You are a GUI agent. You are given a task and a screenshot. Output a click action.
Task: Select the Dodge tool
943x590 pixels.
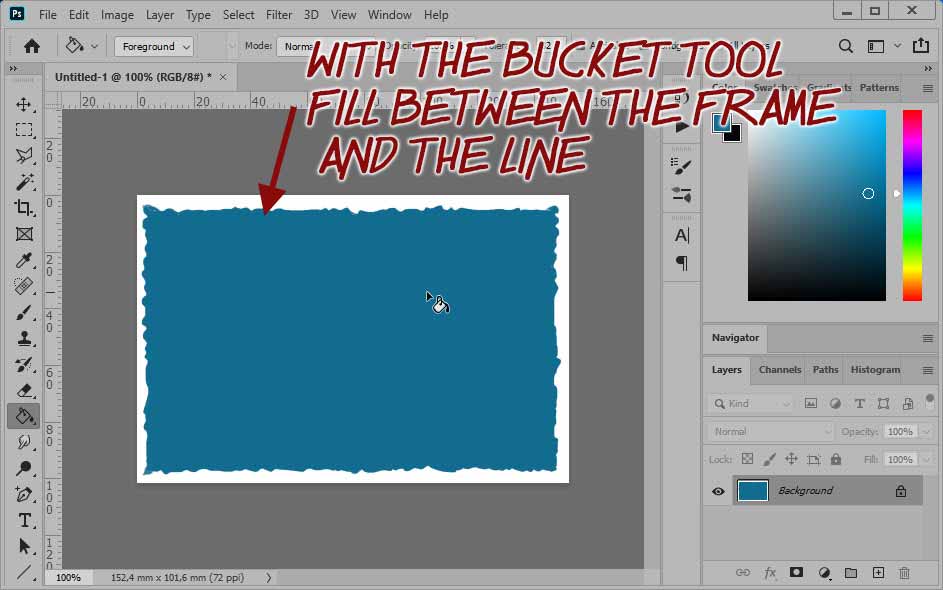pos(24,468)
